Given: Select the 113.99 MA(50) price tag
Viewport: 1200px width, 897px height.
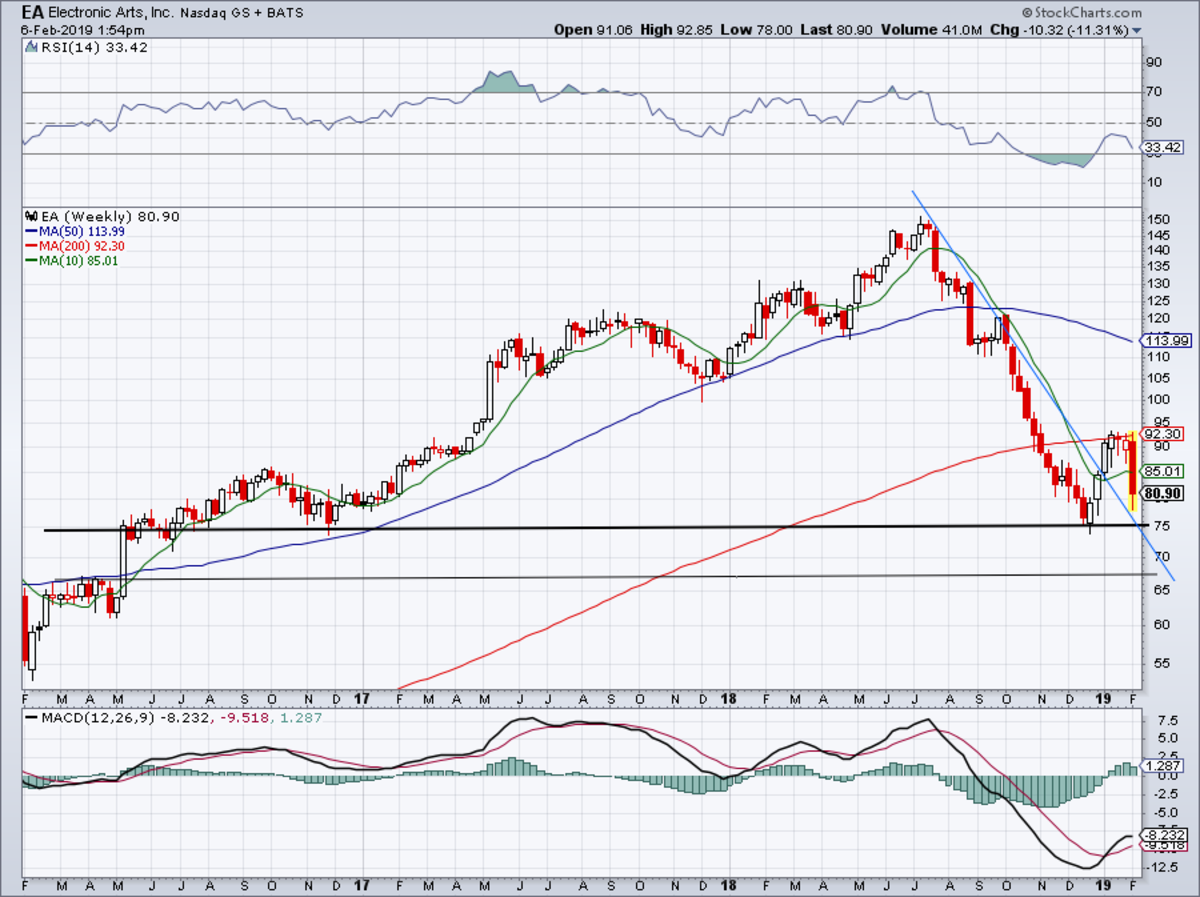Looking at the screenshot, I should coord(1167,341).
